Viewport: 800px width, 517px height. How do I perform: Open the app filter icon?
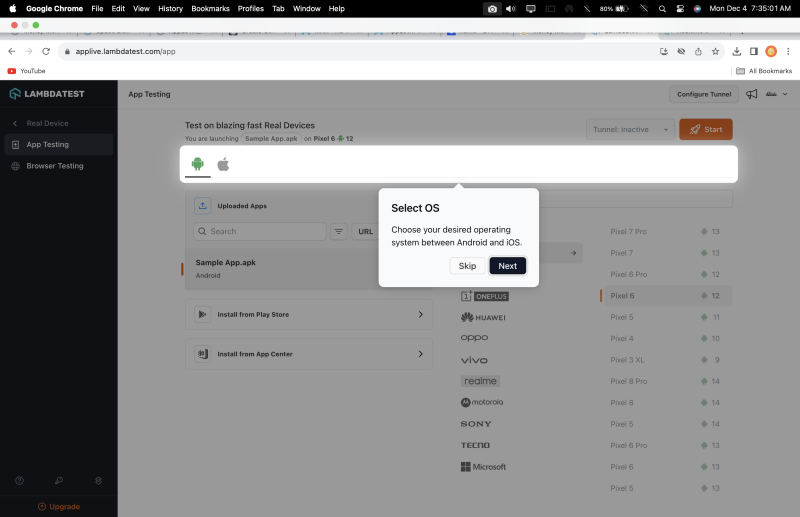click(x=339, y=231)
